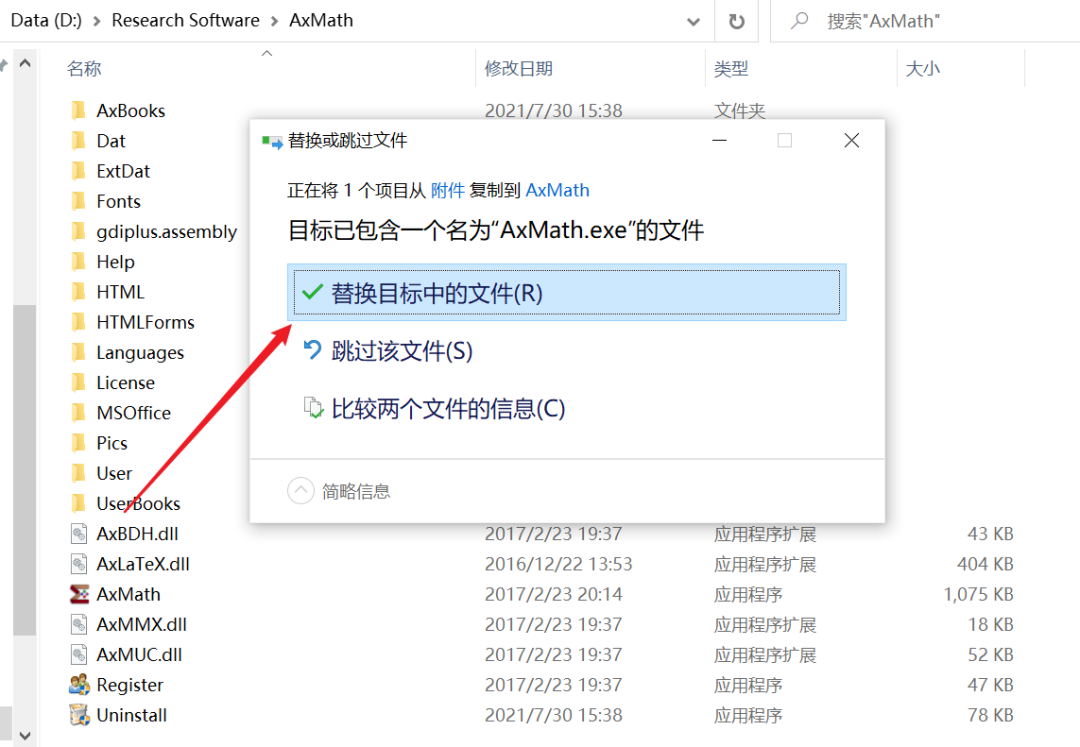Click the navigation pane scrollbar thumb
The width and height of the screenshot is (1080, 747).
(x=25, y=470)
